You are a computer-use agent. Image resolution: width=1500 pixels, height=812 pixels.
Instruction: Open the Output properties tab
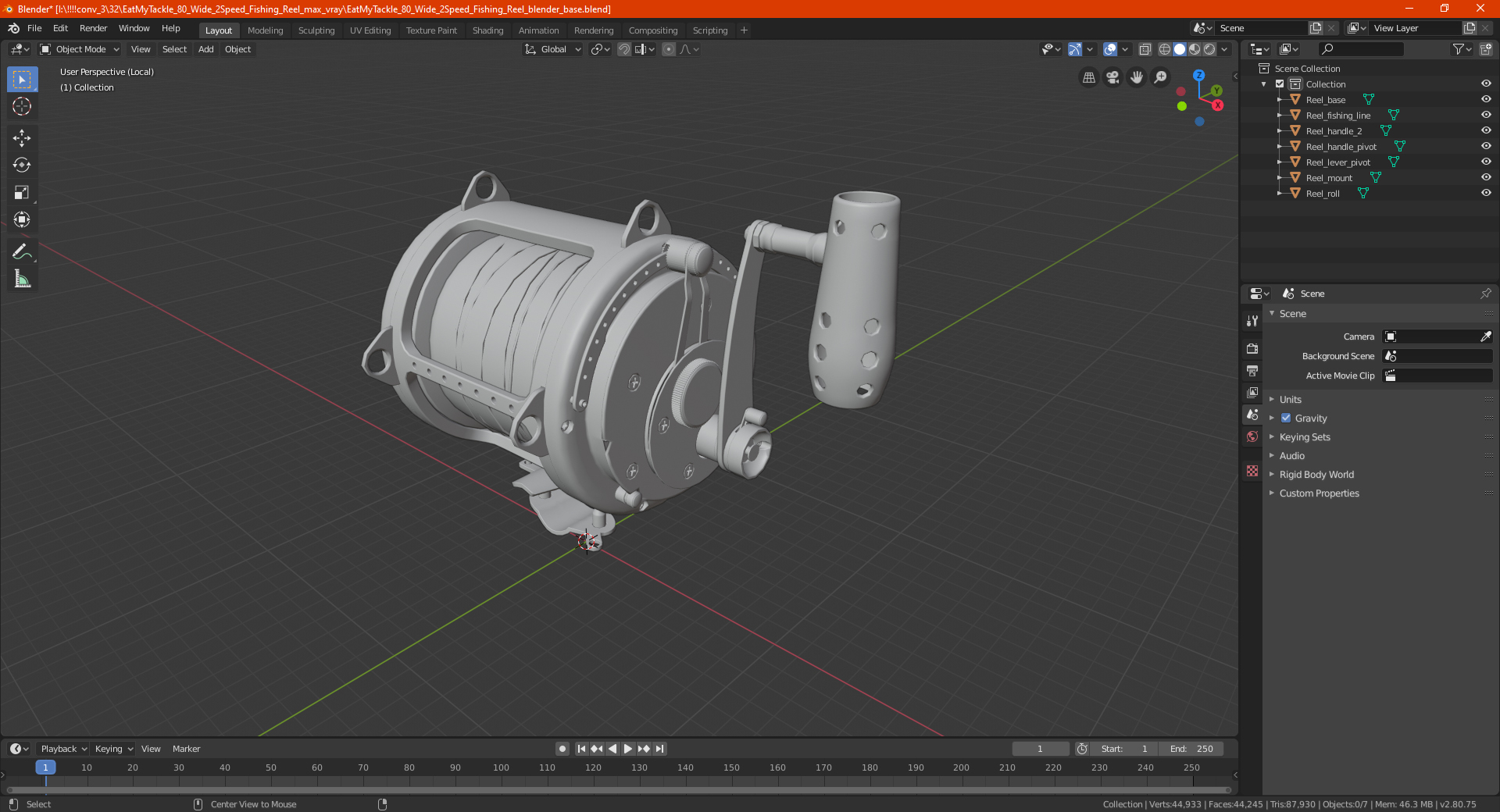pos(1252,370)
